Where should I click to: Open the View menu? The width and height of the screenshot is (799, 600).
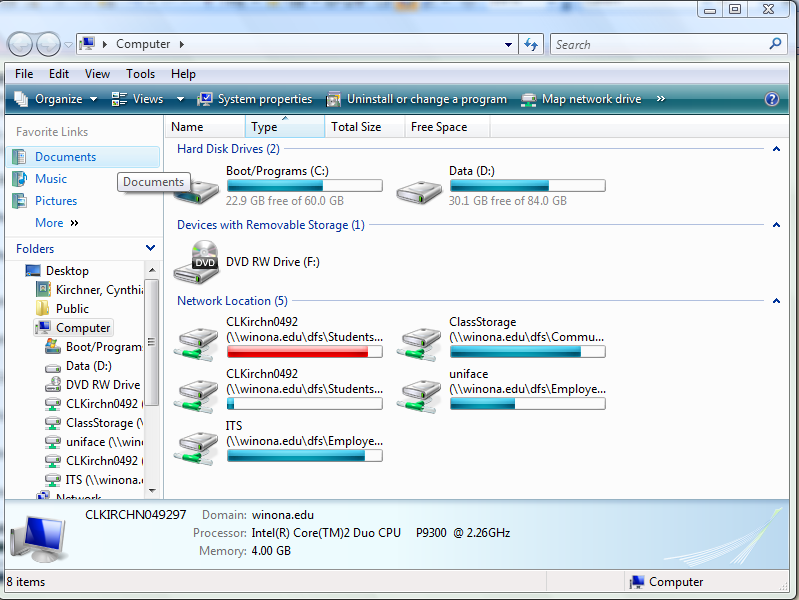(x=97, y=74)
